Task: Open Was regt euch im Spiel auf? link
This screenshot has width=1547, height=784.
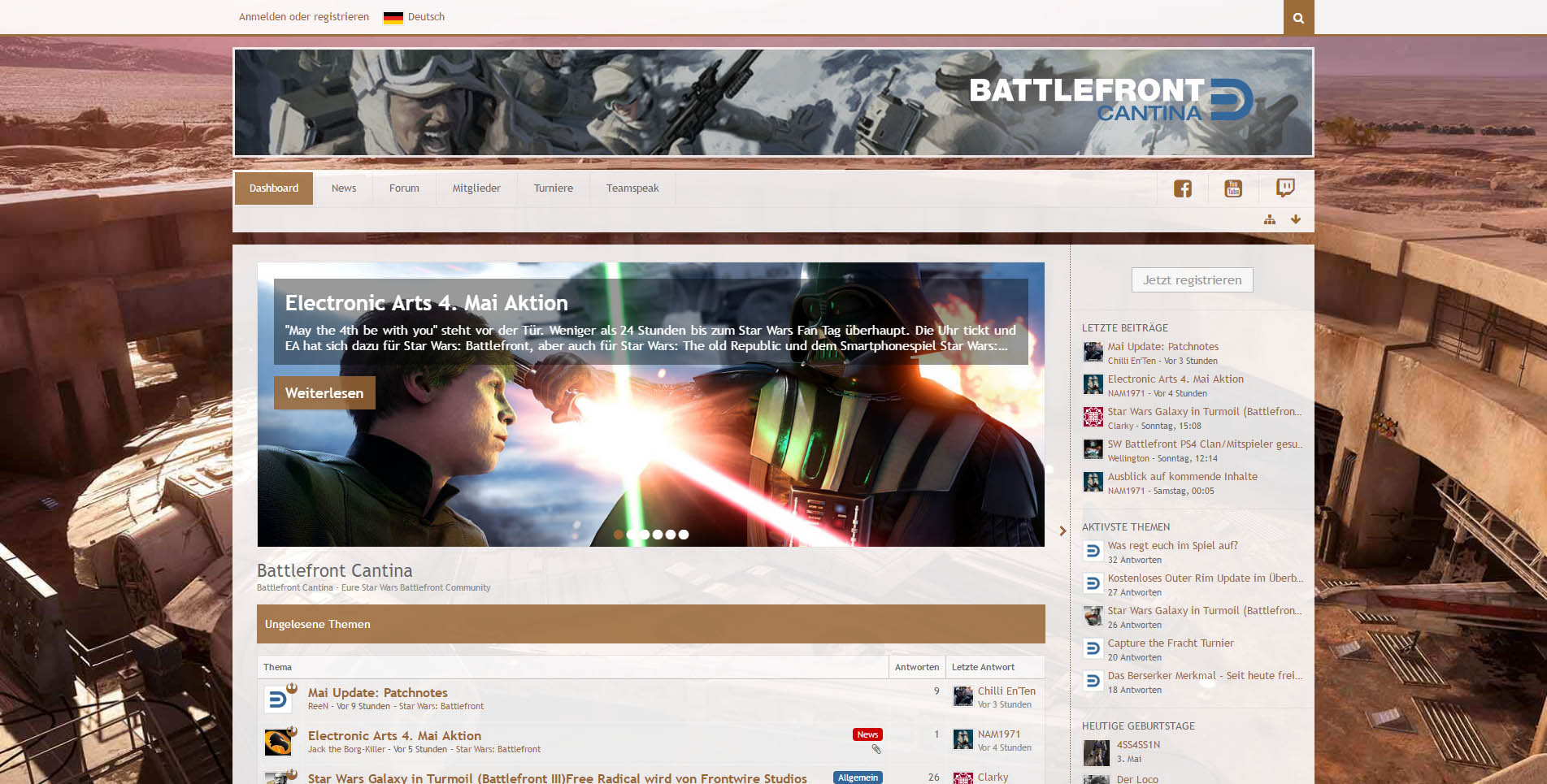Action: pos(1173,546)
